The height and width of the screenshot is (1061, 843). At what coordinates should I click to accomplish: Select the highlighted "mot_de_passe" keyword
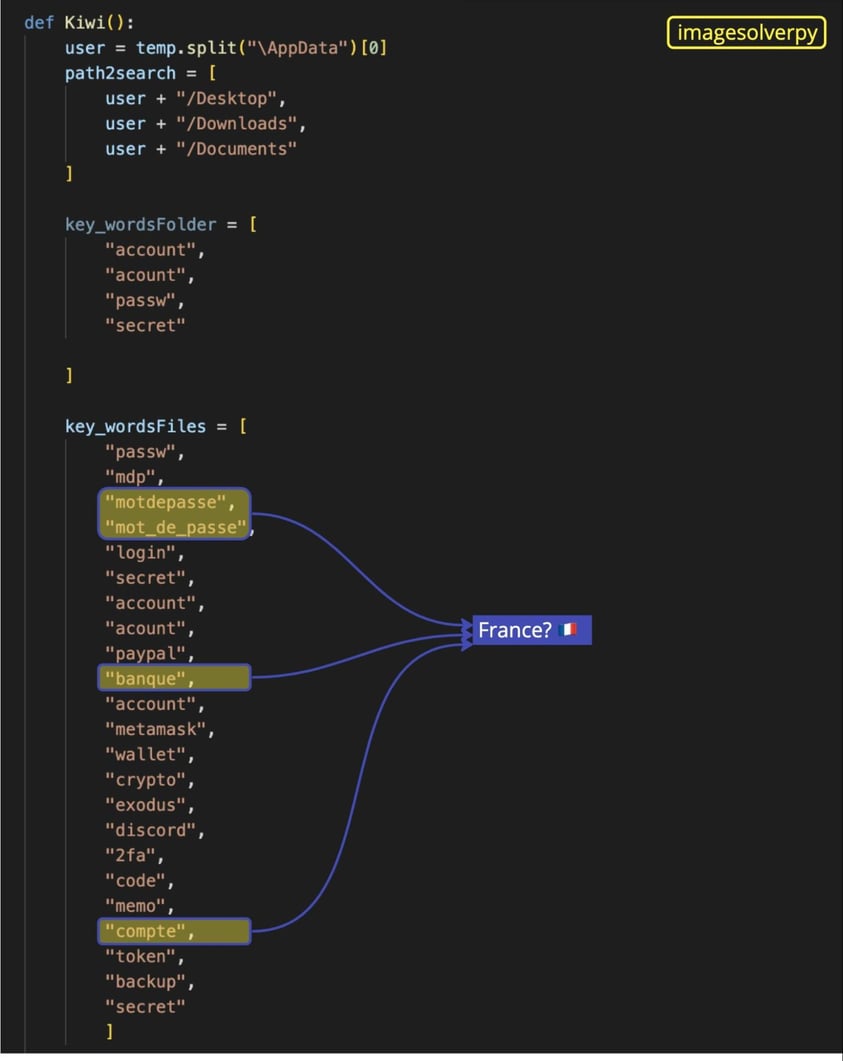(175, 527)
